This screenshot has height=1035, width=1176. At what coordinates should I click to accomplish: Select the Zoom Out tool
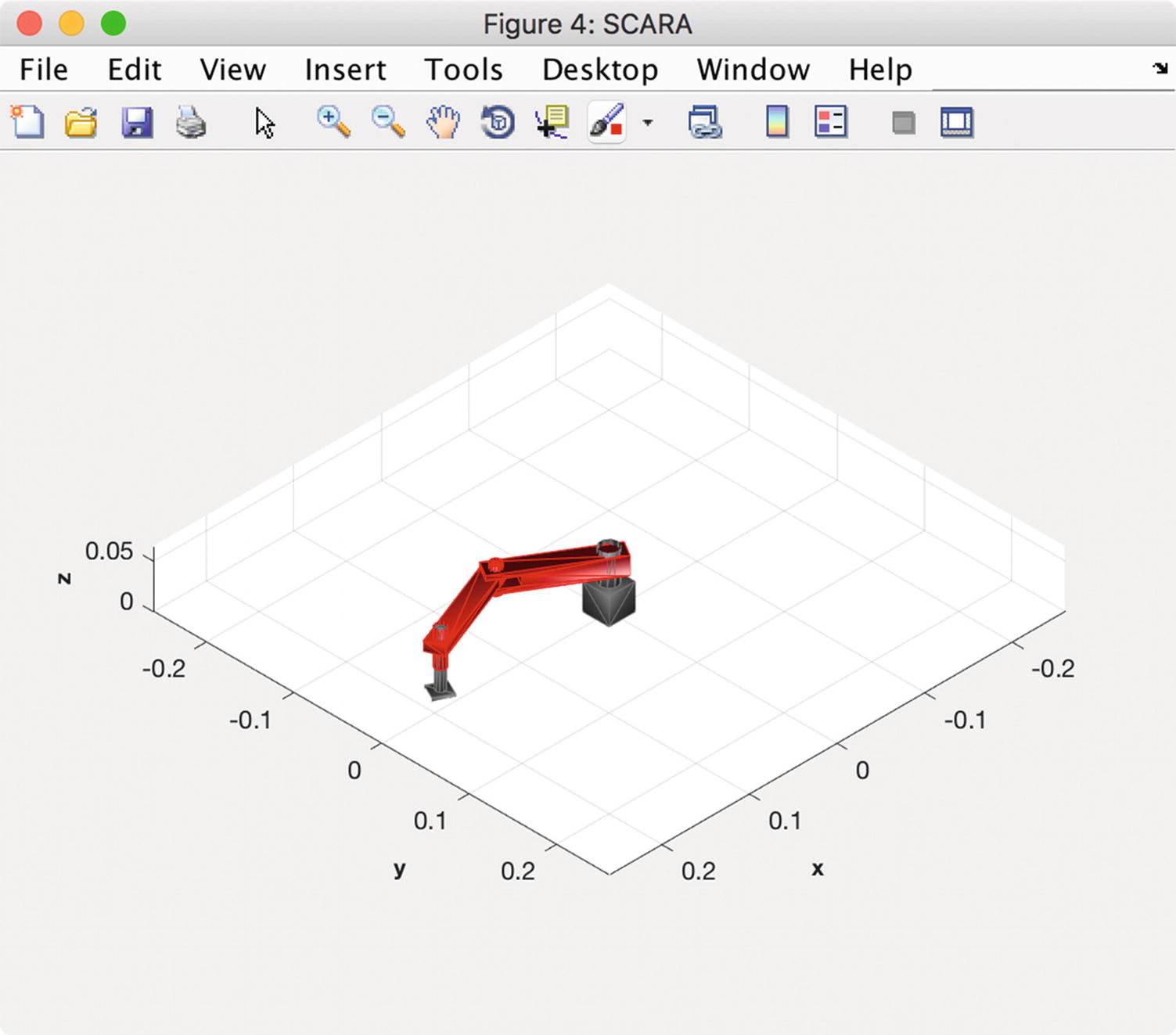(387, 122)
